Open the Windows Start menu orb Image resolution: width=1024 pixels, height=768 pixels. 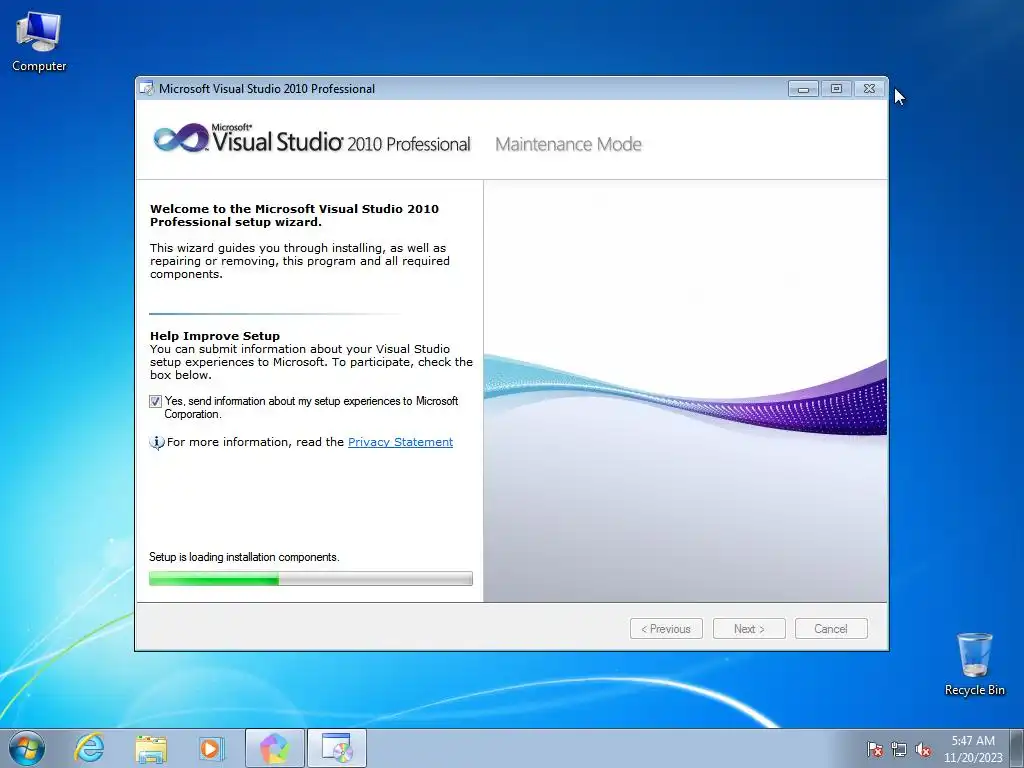coord(27,748)
